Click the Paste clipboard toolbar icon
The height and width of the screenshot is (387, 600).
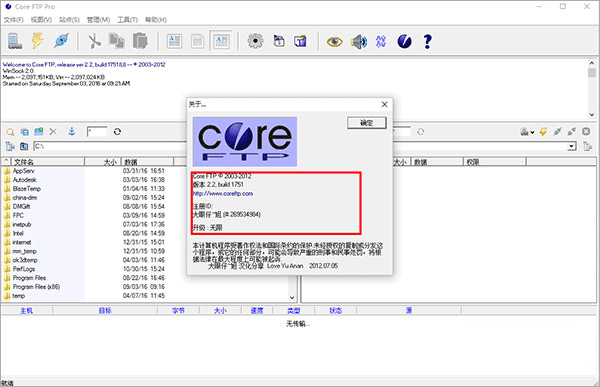(140, 41)
